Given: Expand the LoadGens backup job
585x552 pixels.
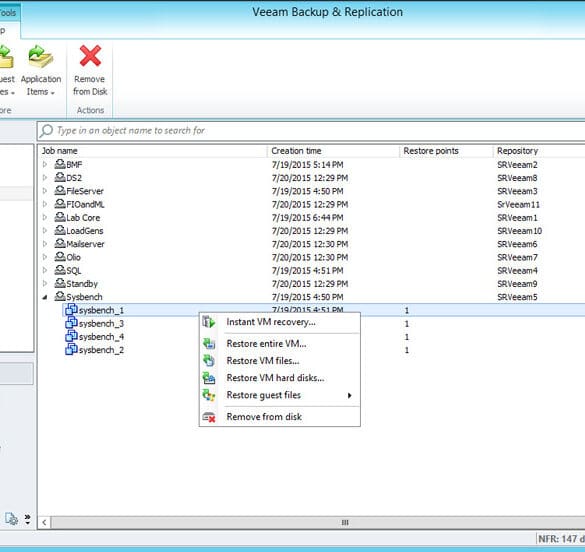Looking at the screenshot, I should coord(45,231).
